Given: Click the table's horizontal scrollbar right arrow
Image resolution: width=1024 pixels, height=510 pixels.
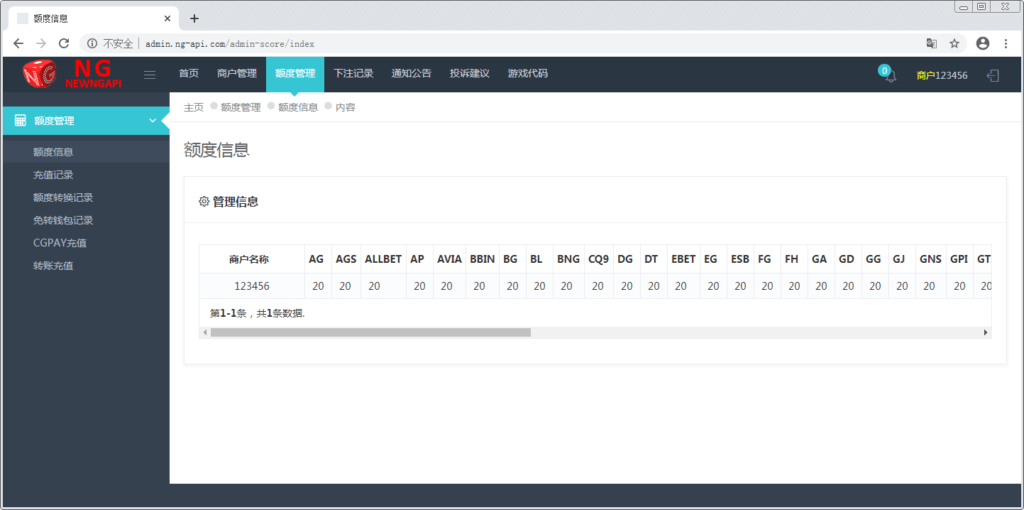Looking at the screenshot, I should click(x=985, y=332).
